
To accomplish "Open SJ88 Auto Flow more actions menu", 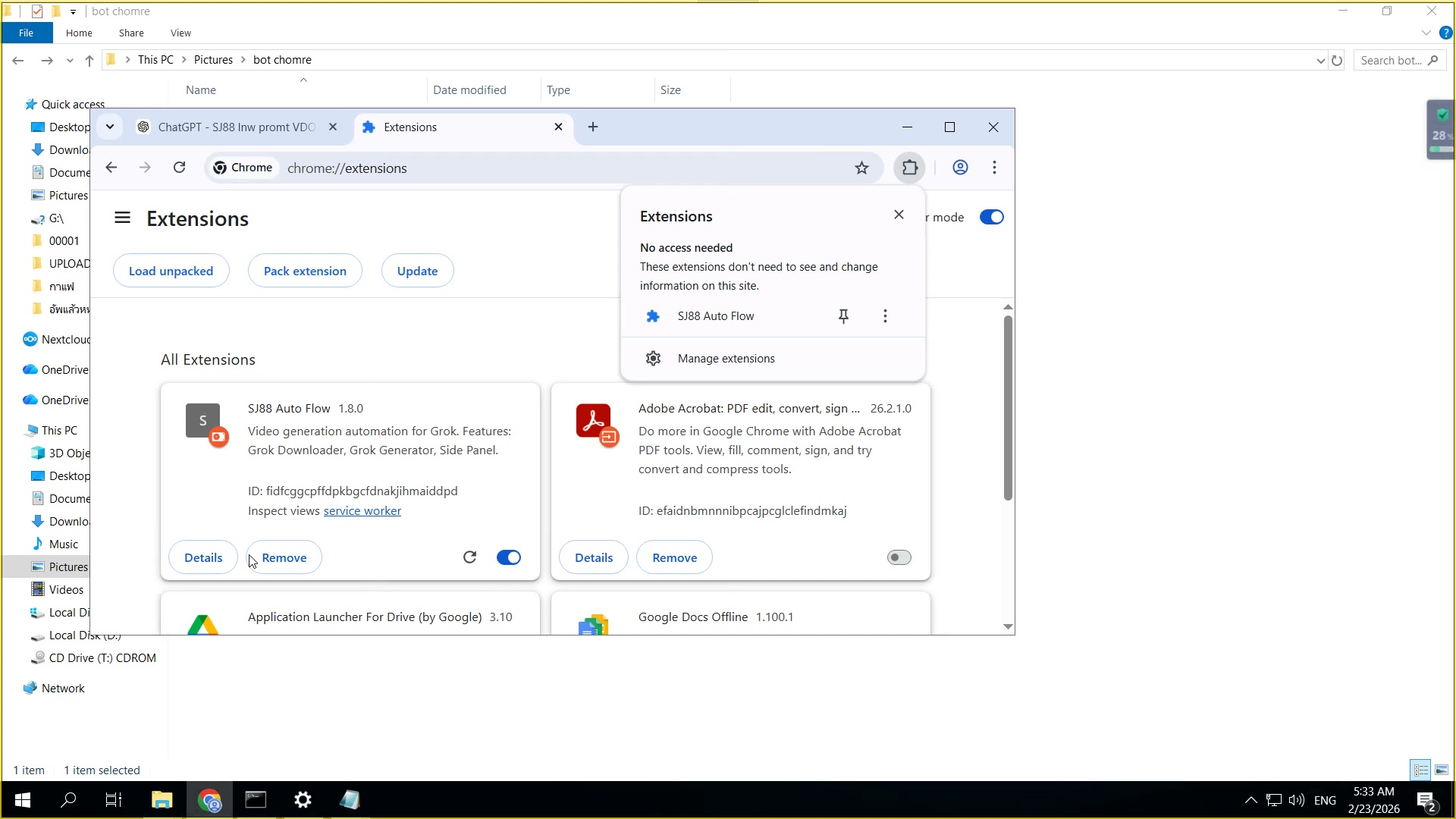I will pos(885,316).
